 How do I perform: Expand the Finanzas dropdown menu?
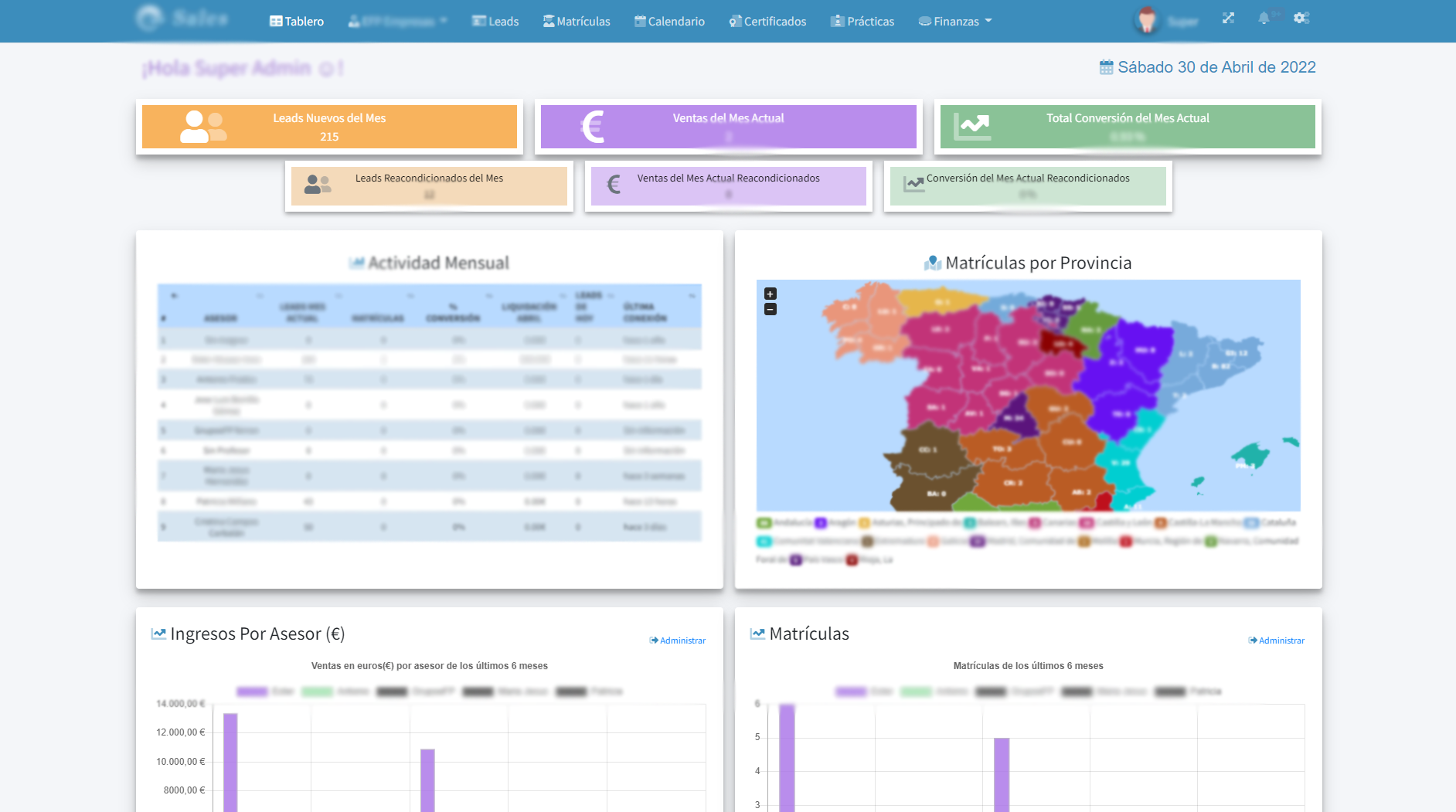click(x=955, y=22)
